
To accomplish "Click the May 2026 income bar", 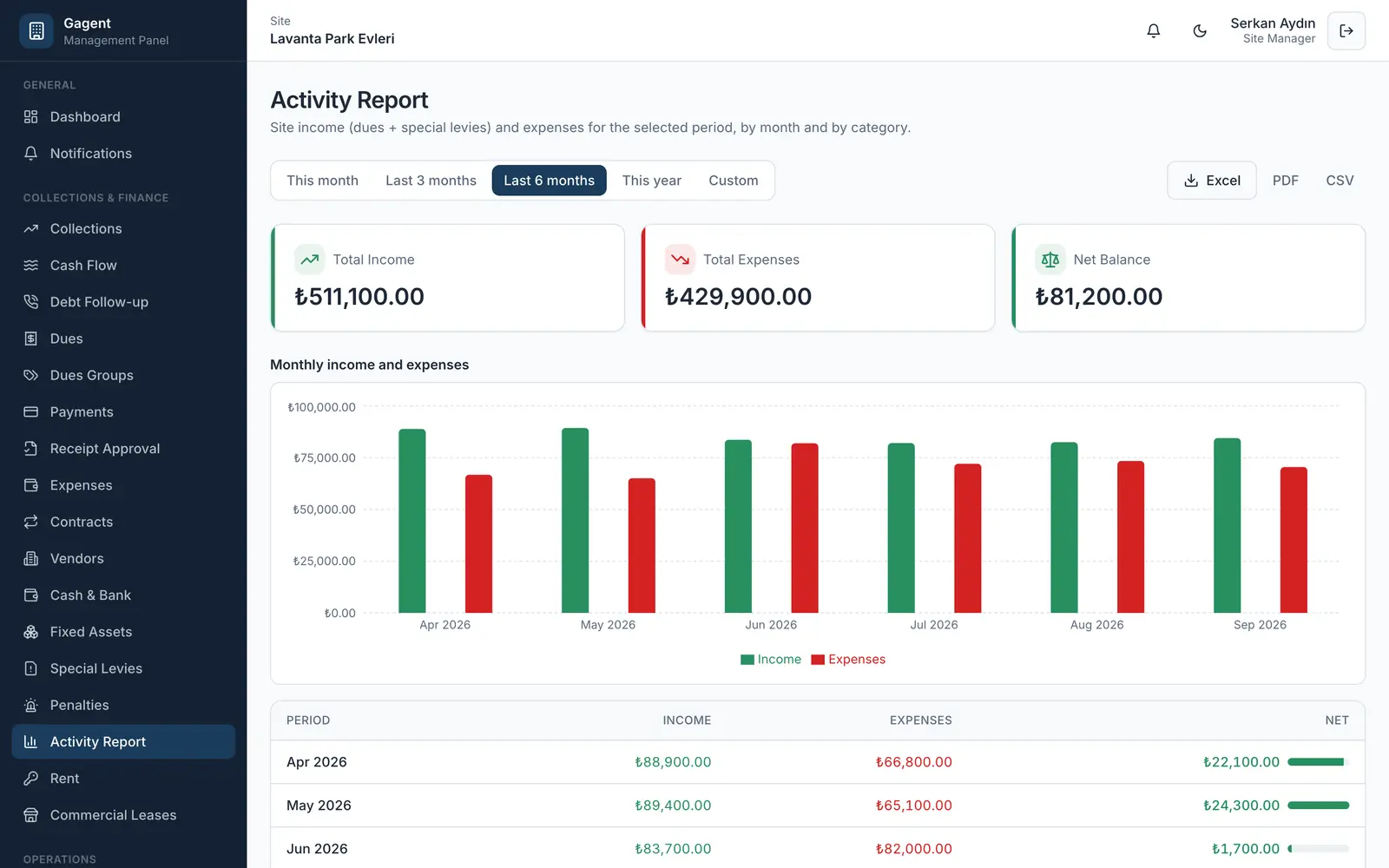I will click(575, 520).
